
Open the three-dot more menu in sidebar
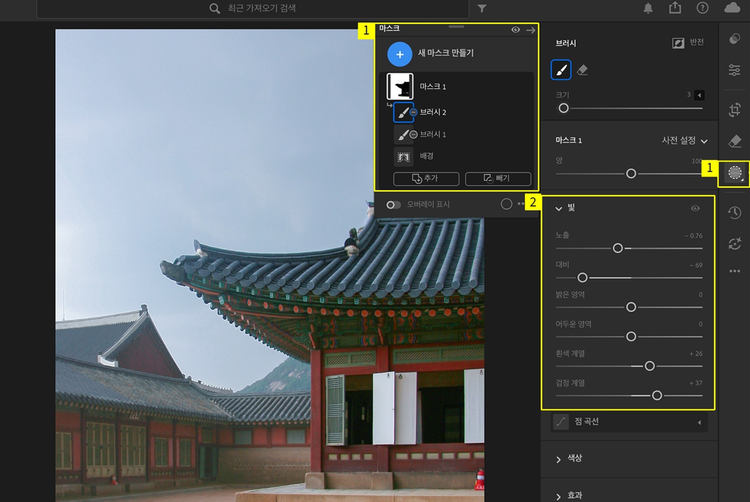coord(735,271)
